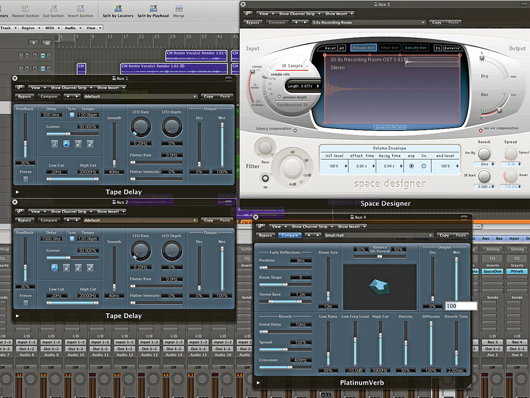This screenshot has height=398, width=530.
Task: Click Space Designer Pre-Dly knob
Action: (x=484, y=153)
